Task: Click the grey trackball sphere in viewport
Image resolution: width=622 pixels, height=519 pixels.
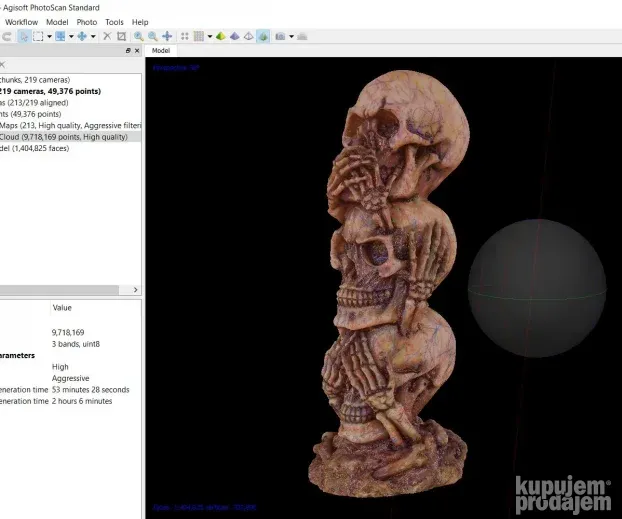Action: [537, 288]
